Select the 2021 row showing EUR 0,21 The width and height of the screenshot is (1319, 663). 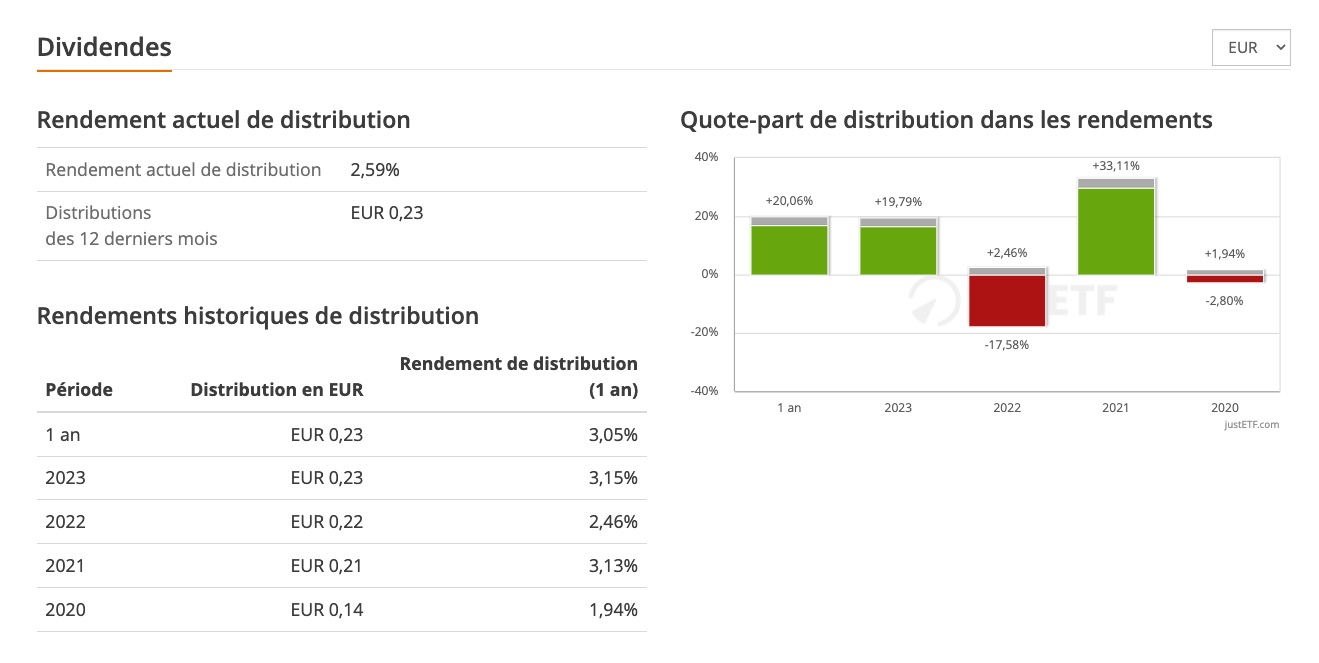(x=341, y=566)
